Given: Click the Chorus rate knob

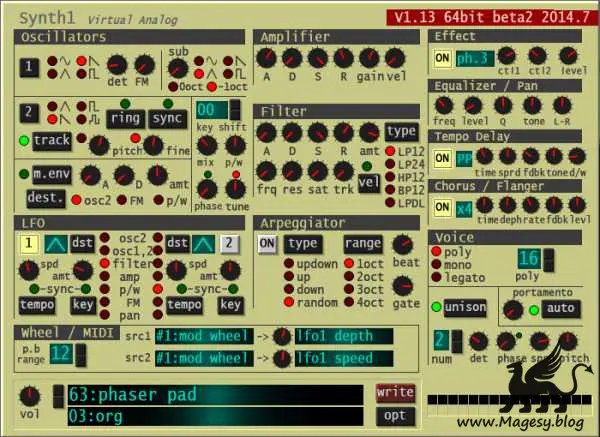Looking at the screenshot, I should (x=531, y=205).
